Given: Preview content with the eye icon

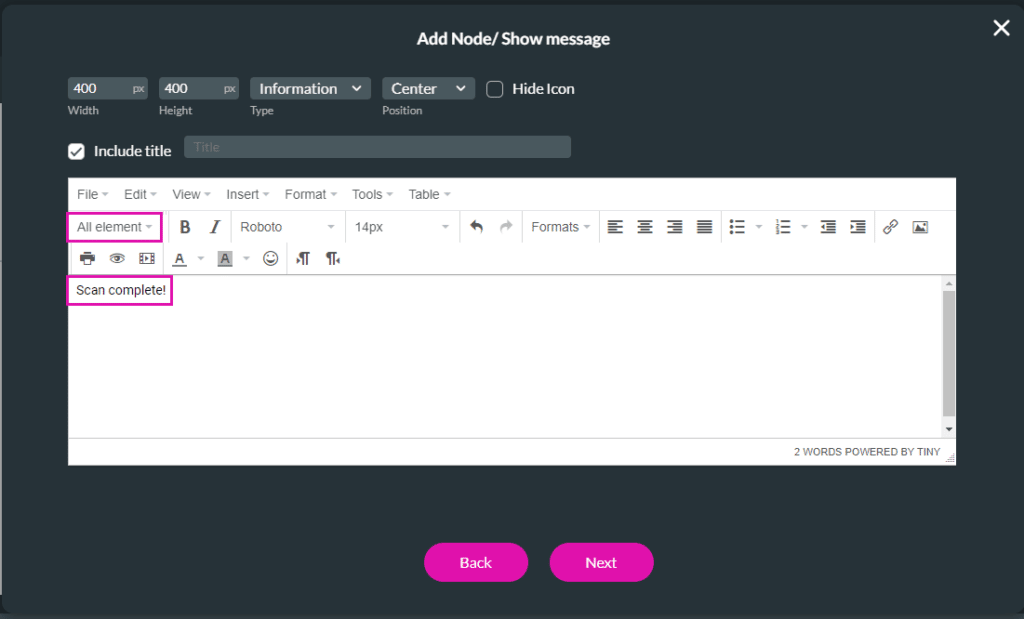Looking at the screenshot, I should coord(116,258).
